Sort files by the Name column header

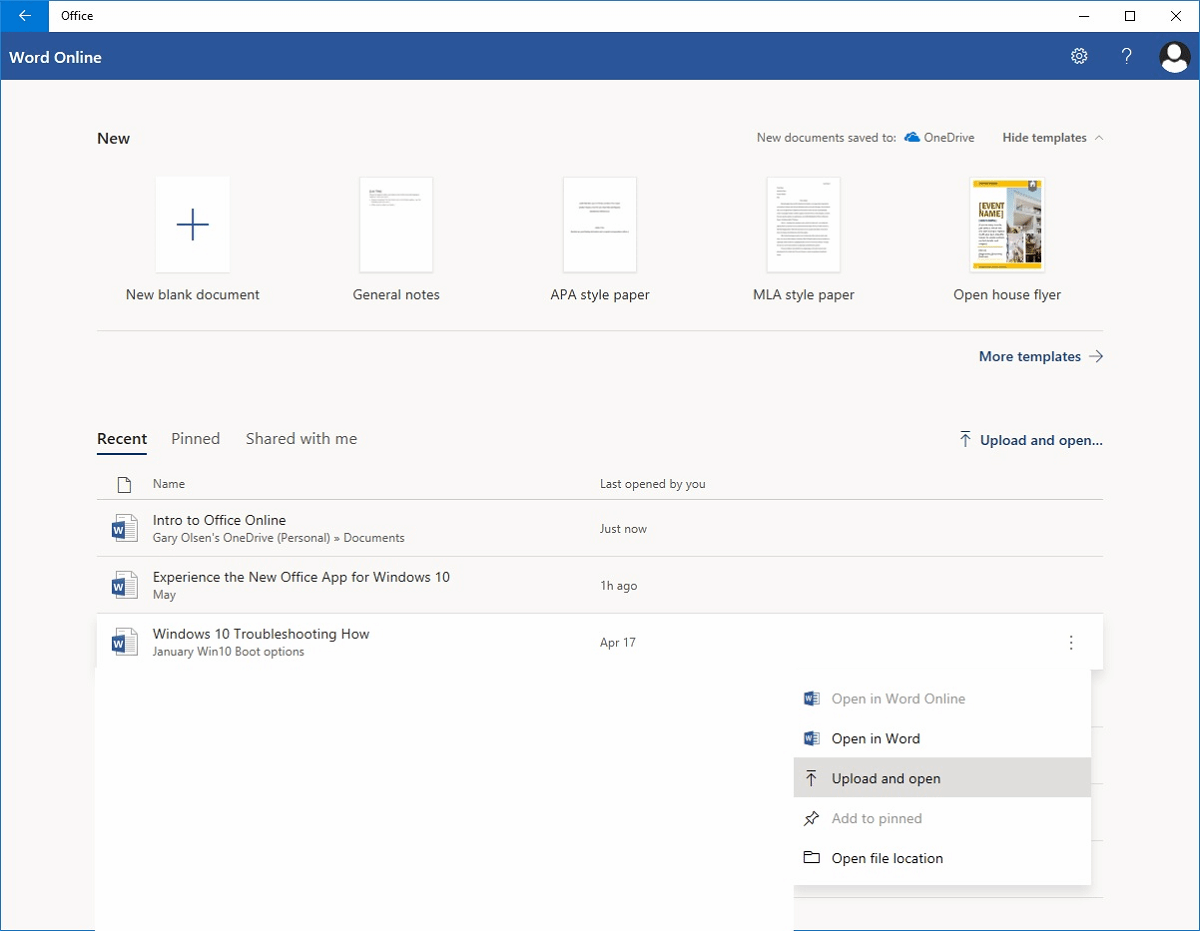[168, 483]
